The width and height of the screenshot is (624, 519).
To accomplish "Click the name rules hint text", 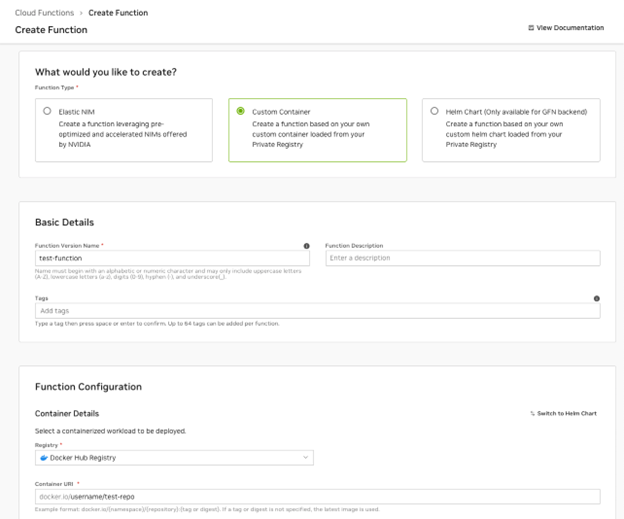I will 168,274.
